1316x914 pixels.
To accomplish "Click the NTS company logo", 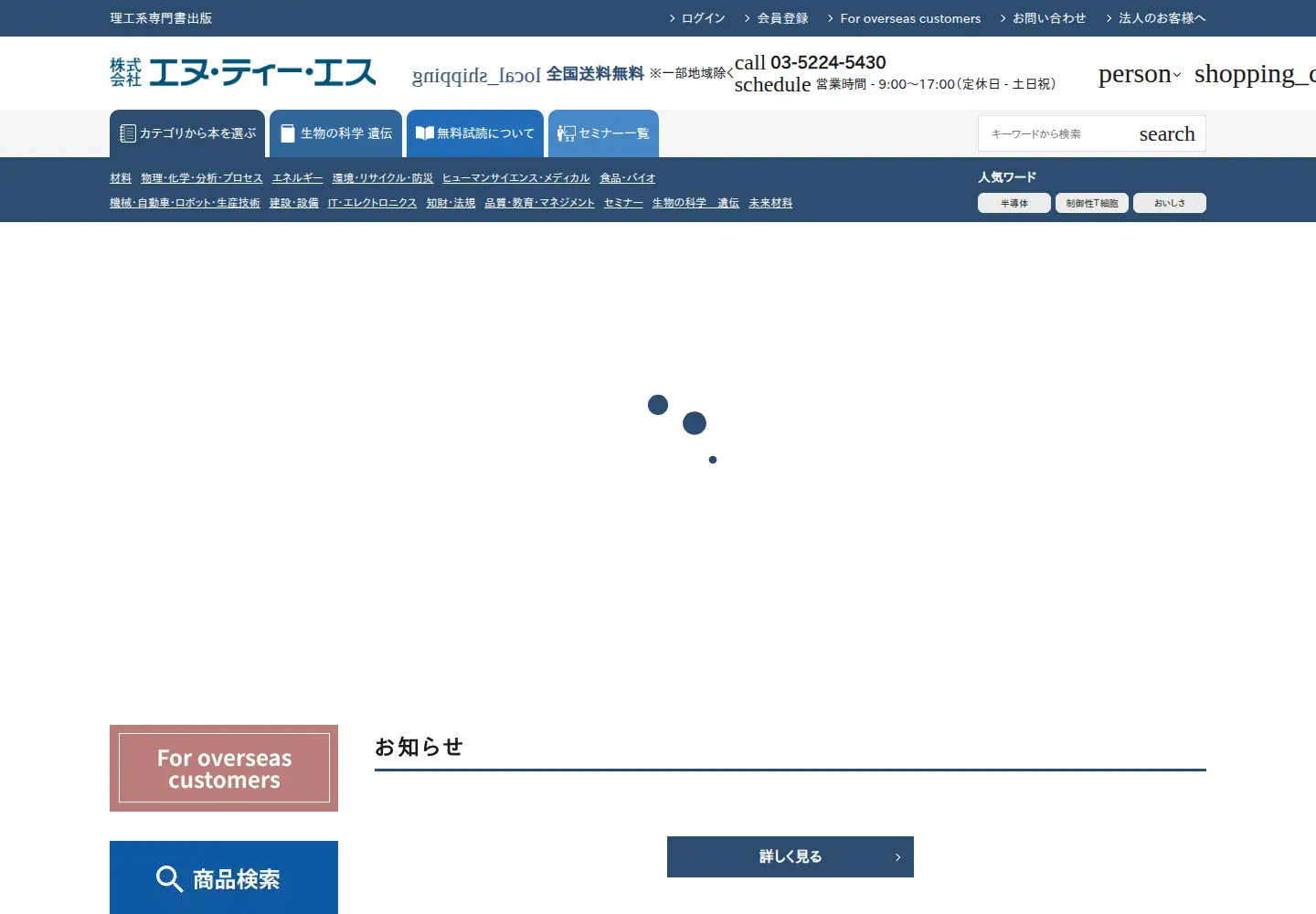I will tap(242, 73).
